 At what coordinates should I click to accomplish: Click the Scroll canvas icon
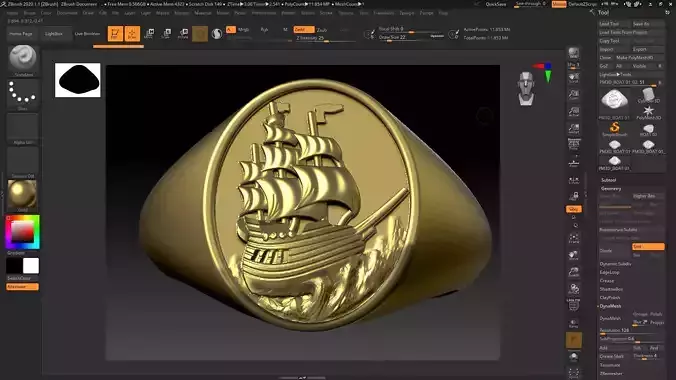[573, 78]
